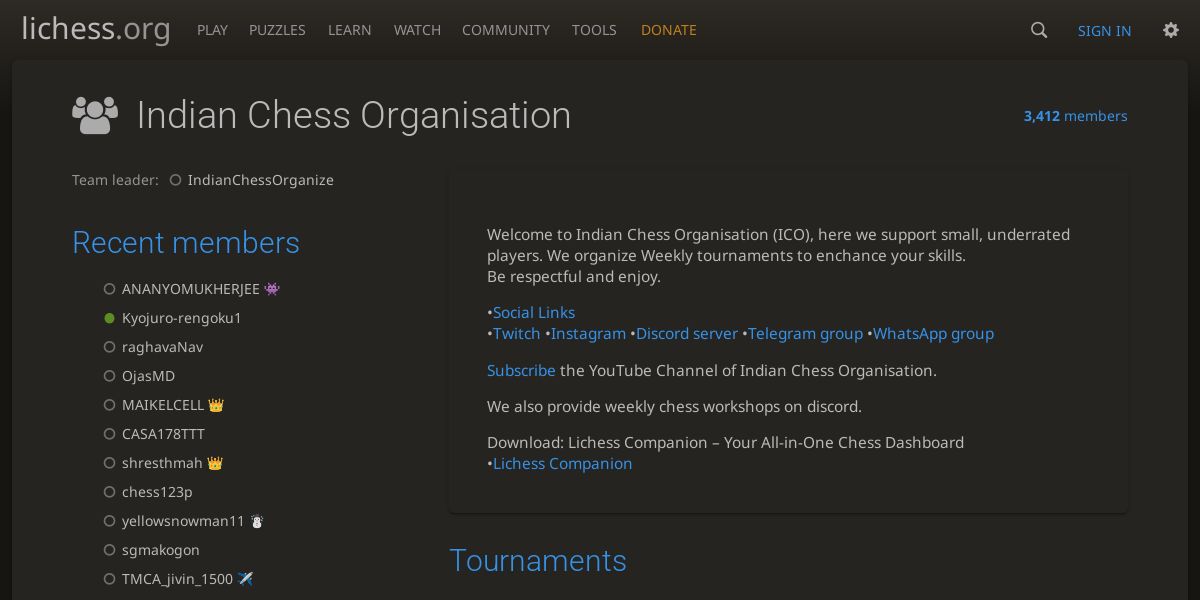The height and width of the screenshot is (600, 1200).
Task: Click offline circle beside OjasMD
Action: click(110, 376)
